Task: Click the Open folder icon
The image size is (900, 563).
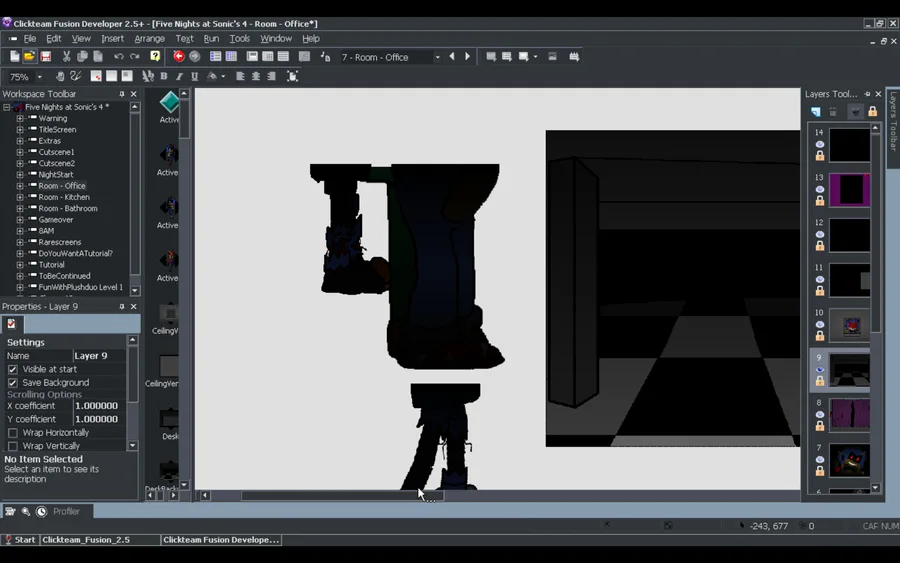Action: 30,57
